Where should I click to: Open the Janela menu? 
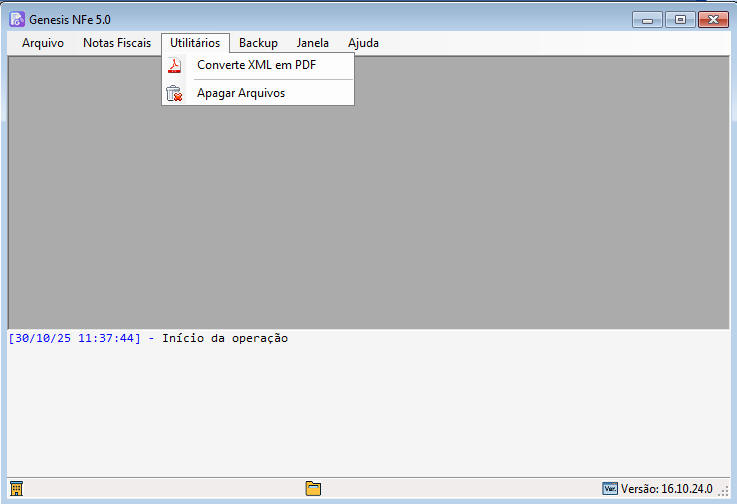tap(313, 43)
